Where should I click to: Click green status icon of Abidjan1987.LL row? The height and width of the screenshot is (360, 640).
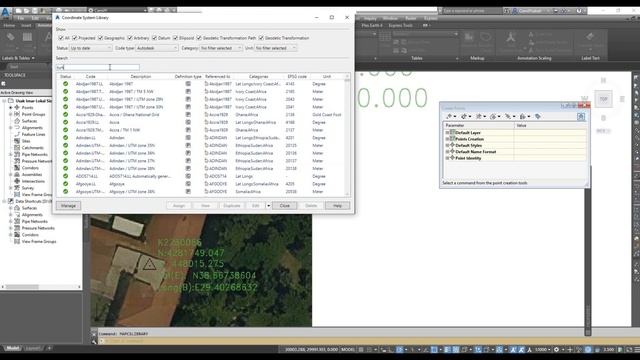tap(65, 84)
